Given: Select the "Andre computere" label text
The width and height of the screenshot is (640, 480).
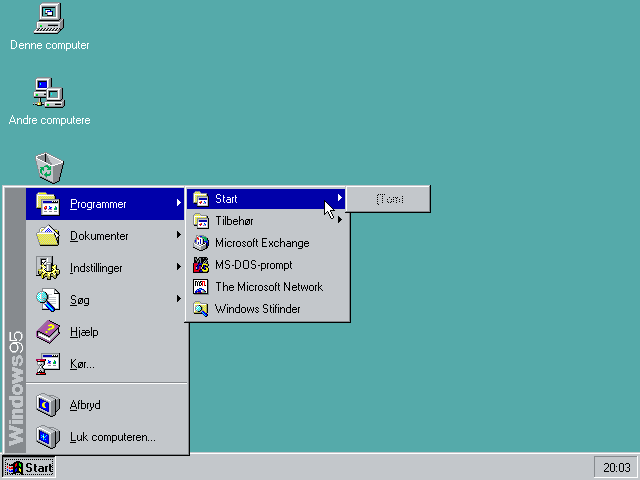Looking at the screenshot, I should (x=49, y=120).
